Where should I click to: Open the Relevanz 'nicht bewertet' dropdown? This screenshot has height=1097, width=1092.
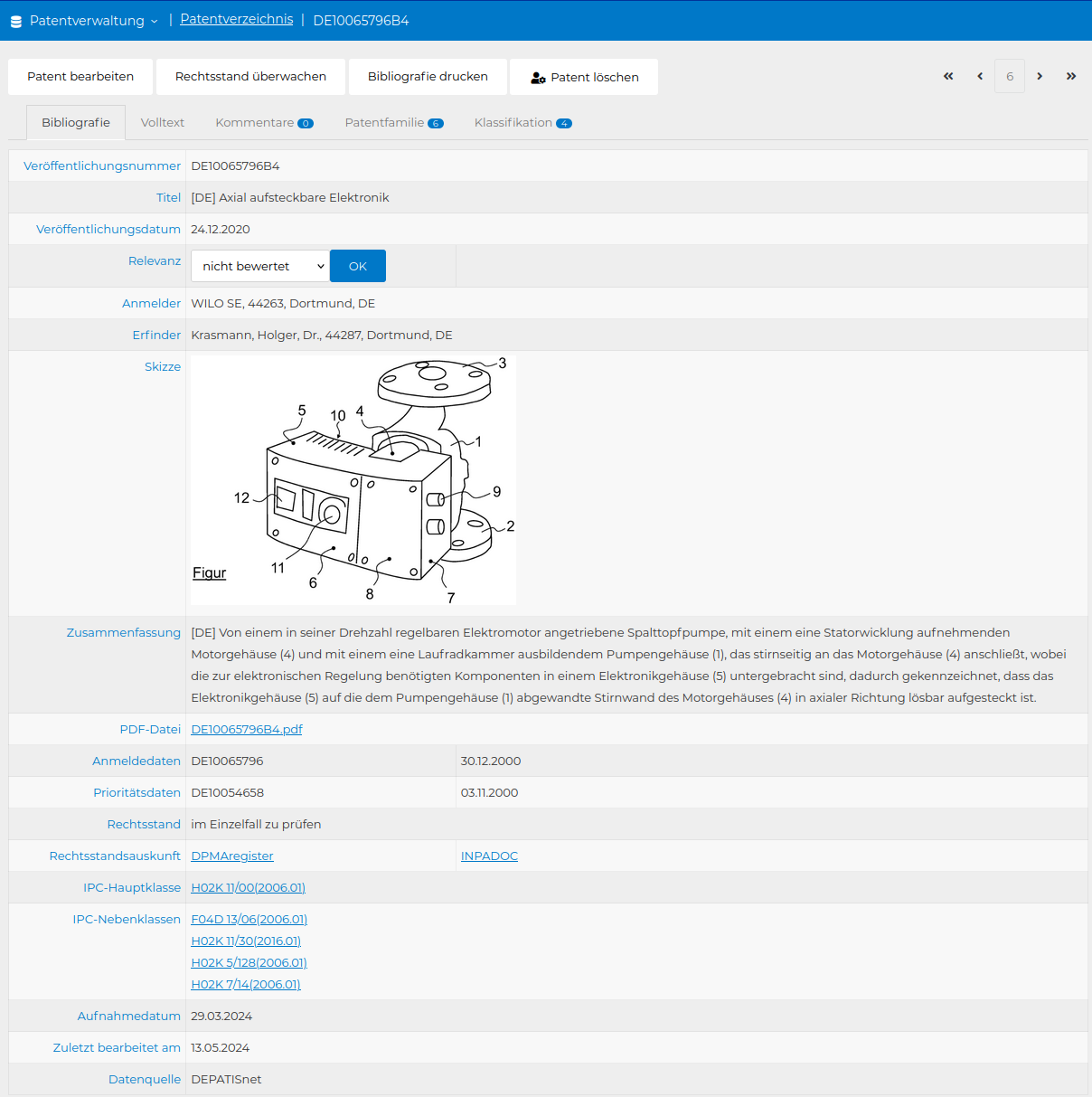click(x=260, y=266)
